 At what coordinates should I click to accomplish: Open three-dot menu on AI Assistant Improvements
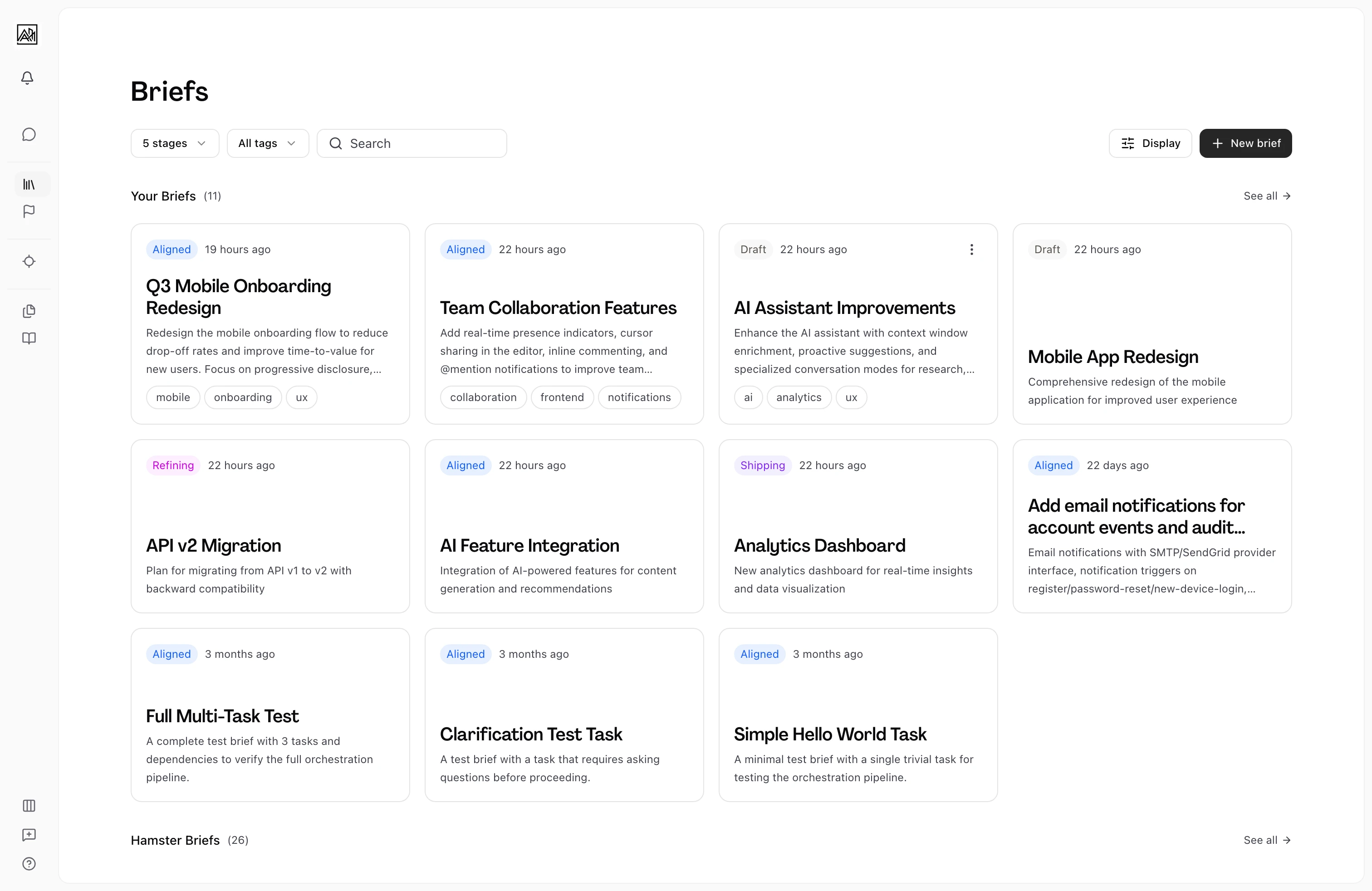point(971,250)
